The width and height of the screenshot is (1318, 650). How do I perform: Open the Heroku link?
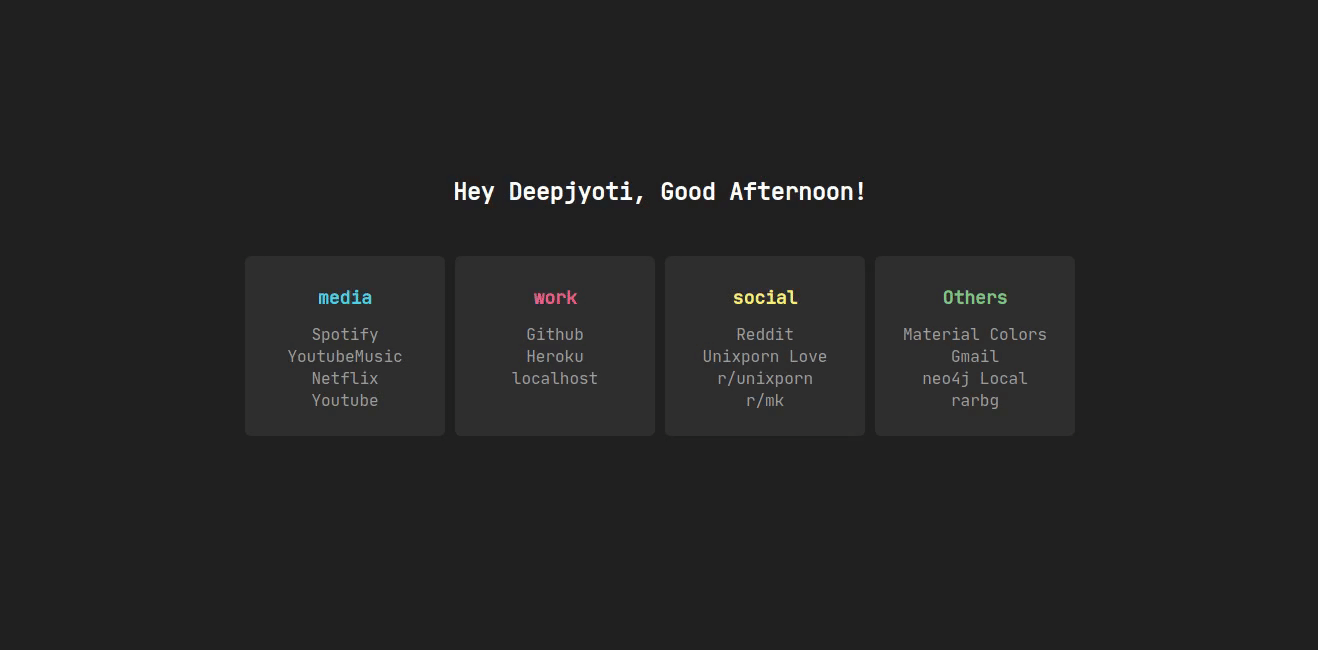click(x=554, y=356)
